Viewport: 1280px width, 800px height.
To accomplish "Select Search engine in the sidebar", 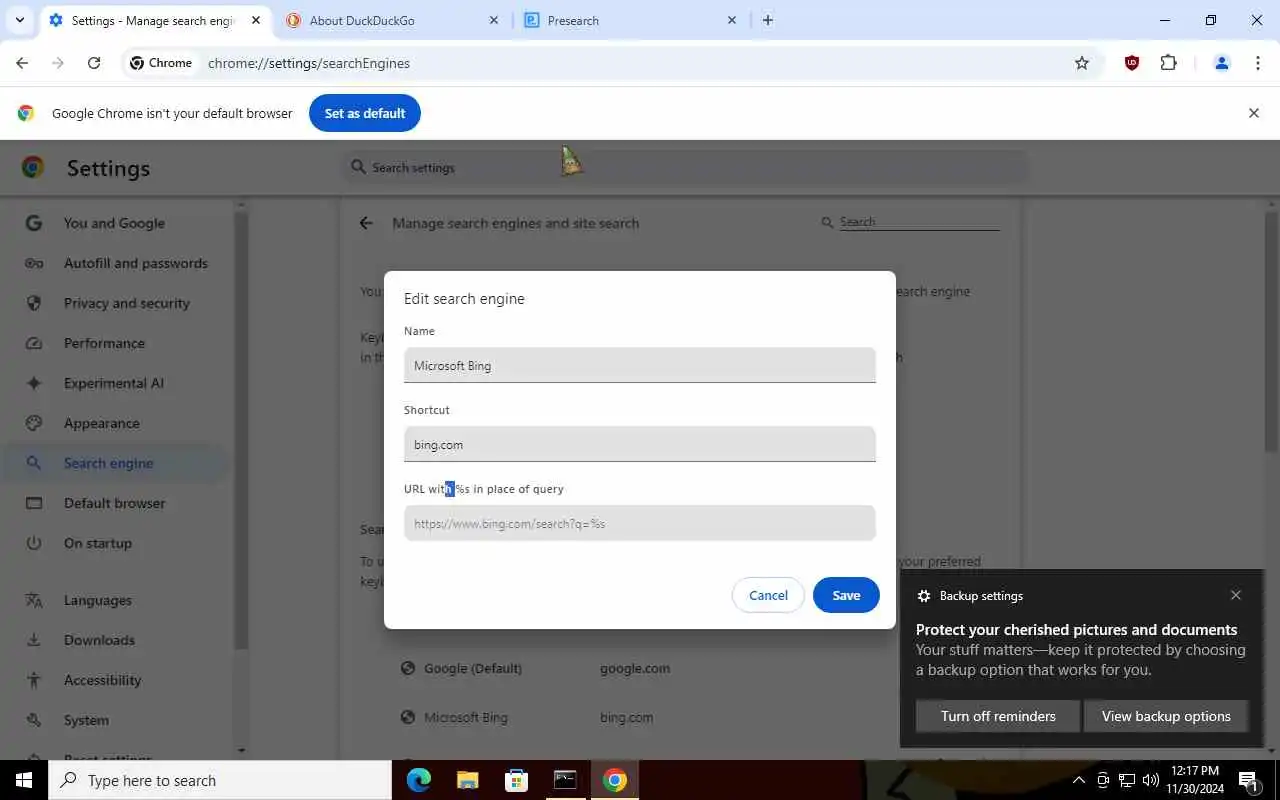I will [114, 463].
